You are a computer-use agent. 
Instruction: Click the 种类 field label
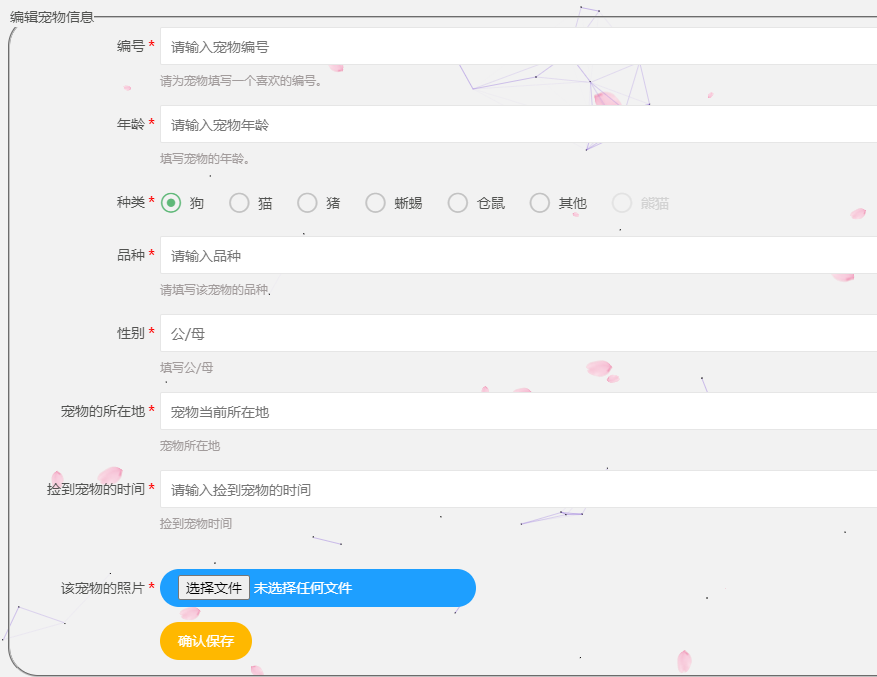click(x=132, y=202)
